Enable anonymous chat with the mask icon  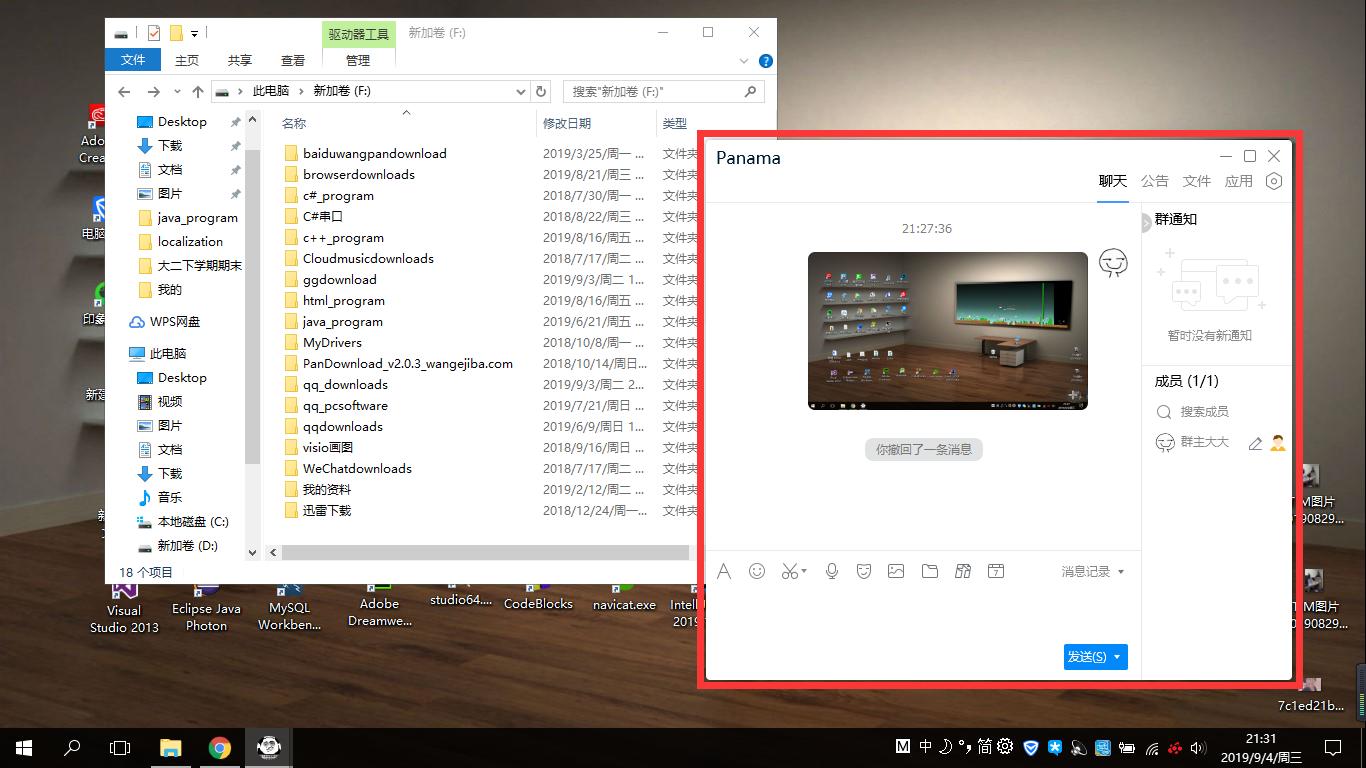pos(863,570)
